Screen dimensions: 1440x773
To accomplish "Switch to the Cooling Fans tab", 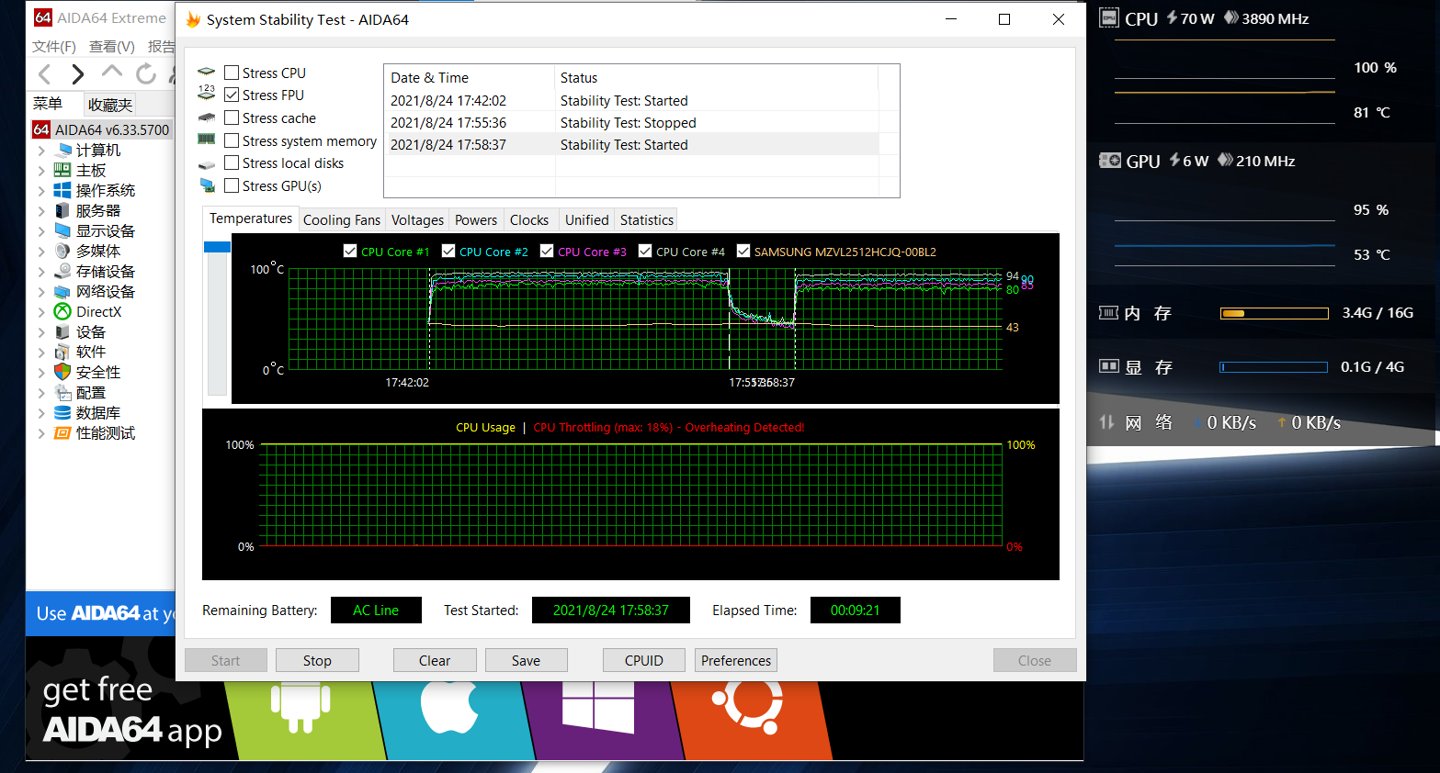I will point(342,220).
